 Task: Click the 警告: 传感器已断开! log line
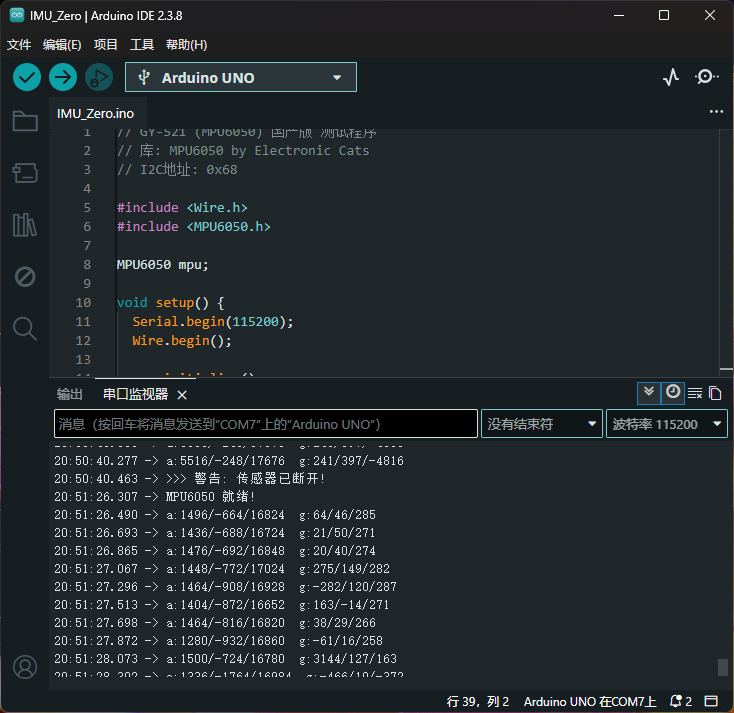tap(190, 478)
